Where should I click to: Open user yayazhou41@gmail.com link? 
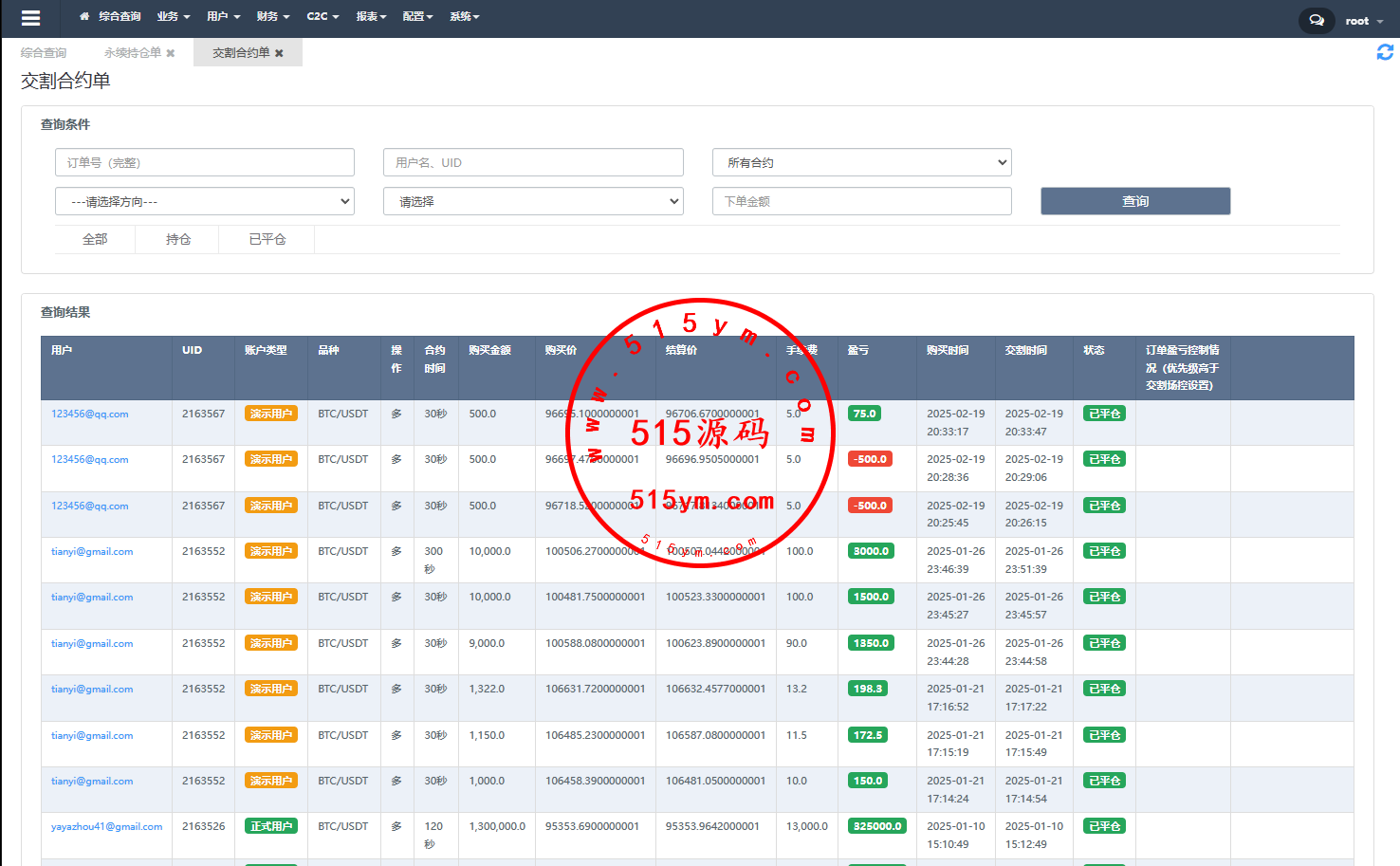(106, 827)
